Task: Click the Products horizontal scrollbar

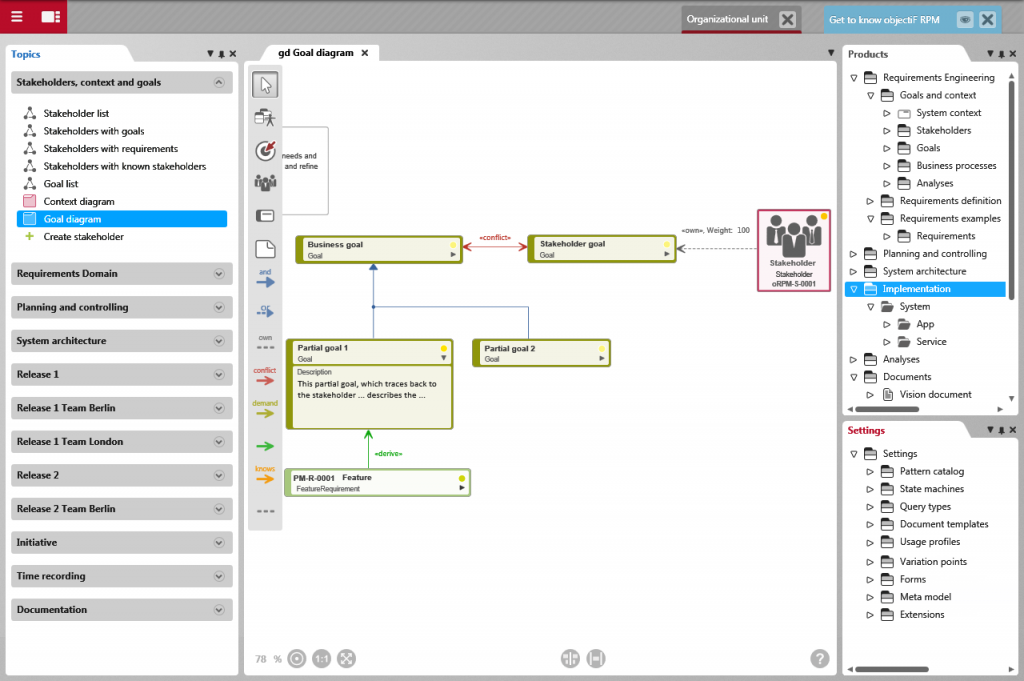Action: pos(887,409)
